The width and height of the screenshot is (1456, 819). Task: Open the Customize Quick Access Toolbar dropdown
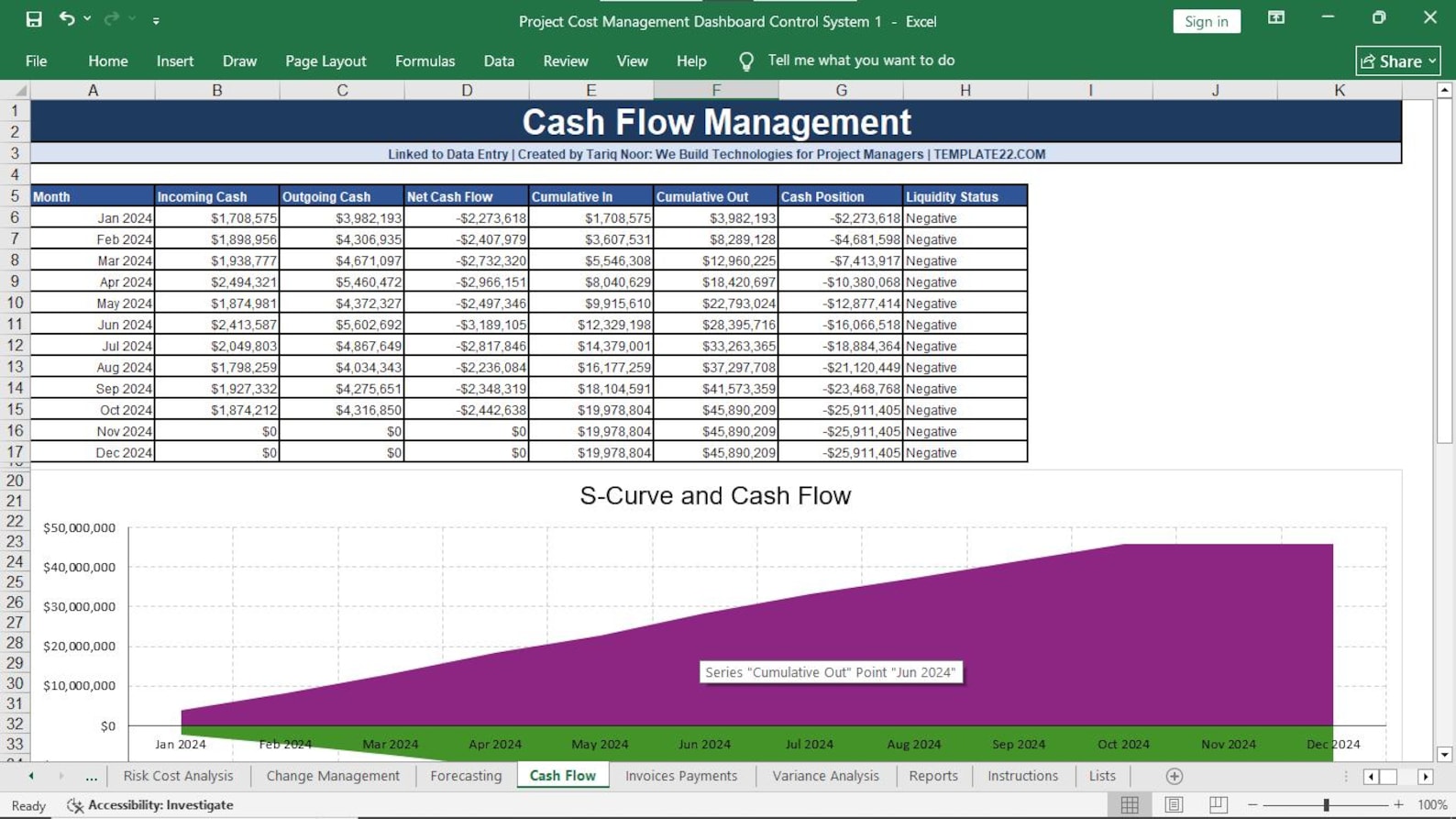(x=156, y=20)
